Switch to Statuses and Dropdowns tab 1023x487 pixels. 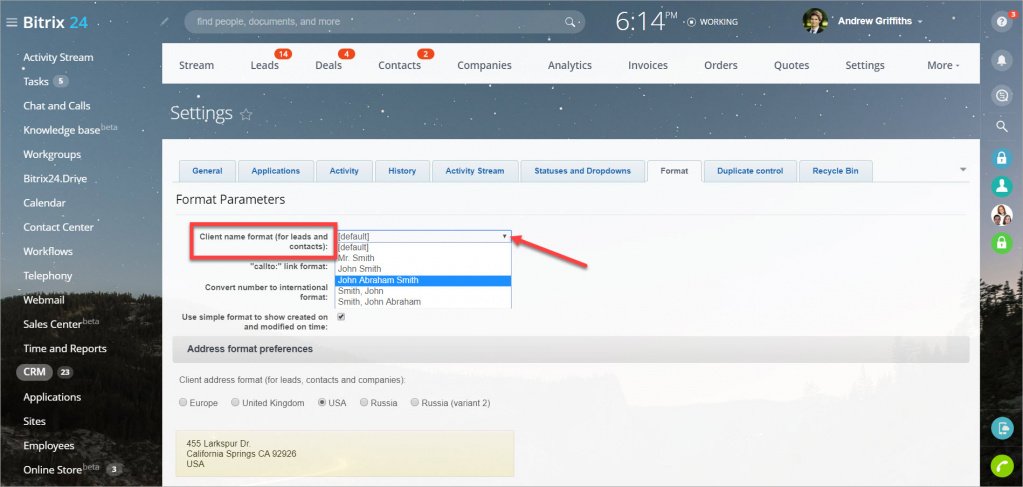pos(583,171)
